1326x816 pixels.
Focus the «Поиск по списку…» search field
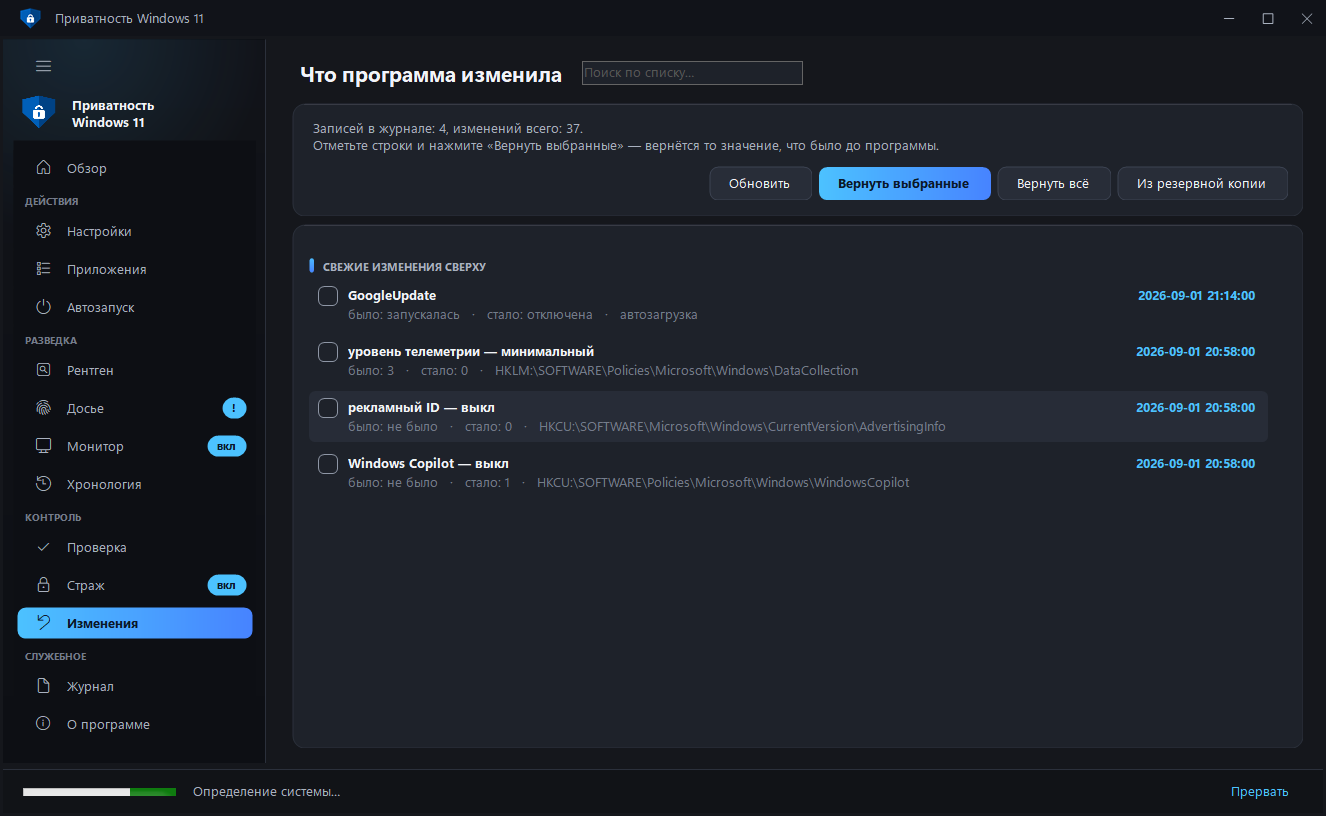click(692, 73)
